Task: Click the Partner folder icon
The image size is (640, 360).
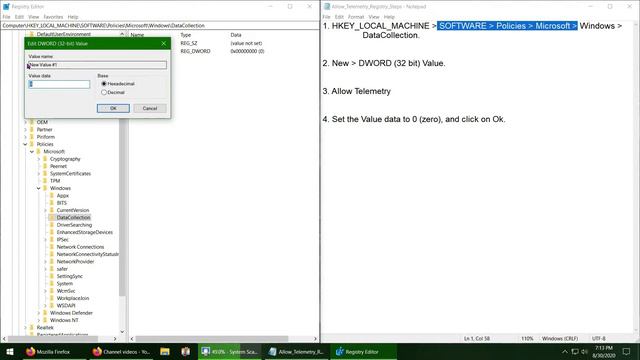Action: point(32,129)
